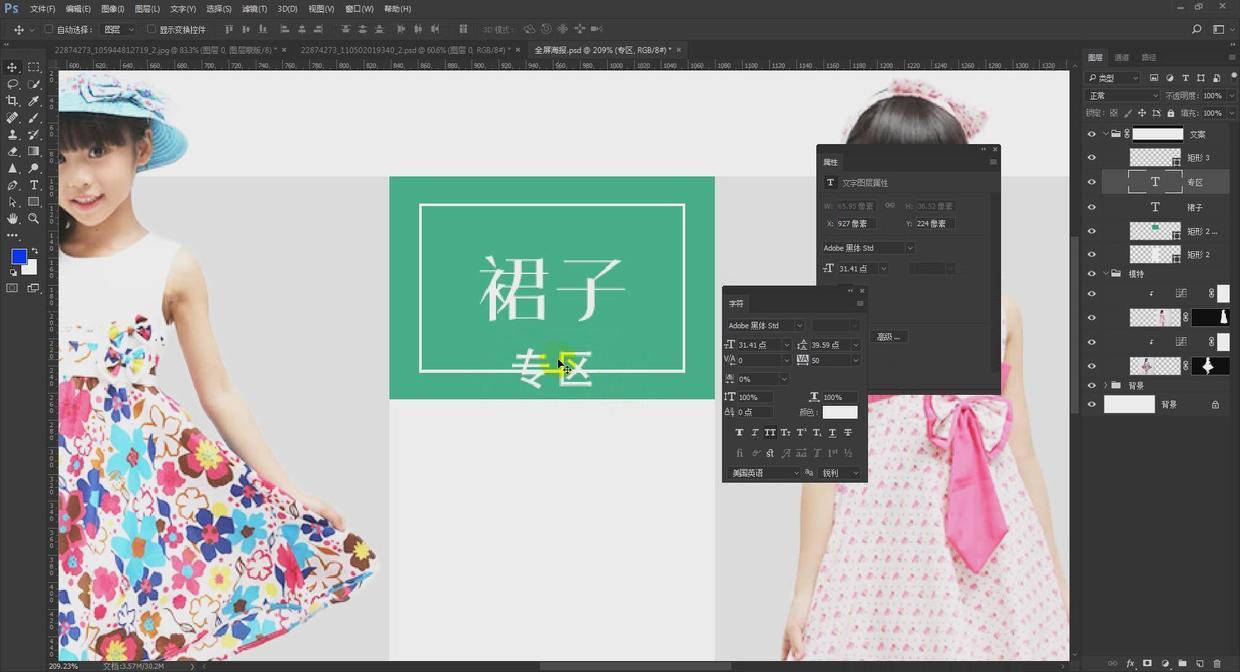Viewport: 1240px width, 672px height.
Task: Select the Pen tool
Action: pyautogui.click(x=13, y=185)
